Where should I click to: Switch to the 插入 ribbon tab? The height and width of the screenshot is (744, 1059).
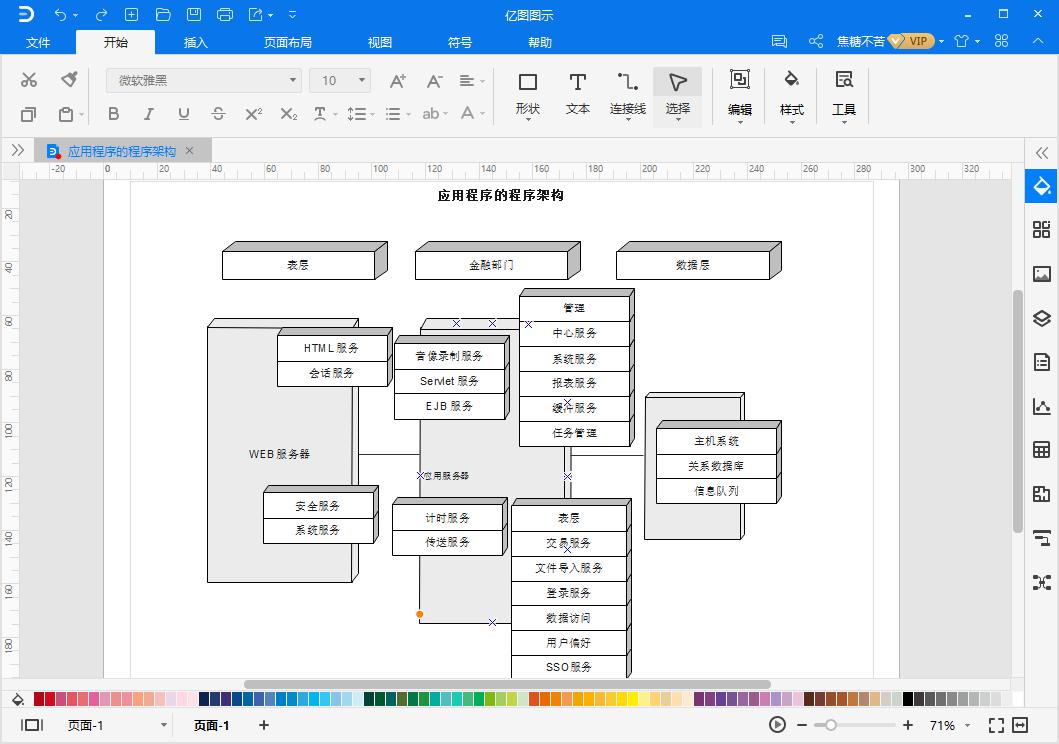coord(194,42)
